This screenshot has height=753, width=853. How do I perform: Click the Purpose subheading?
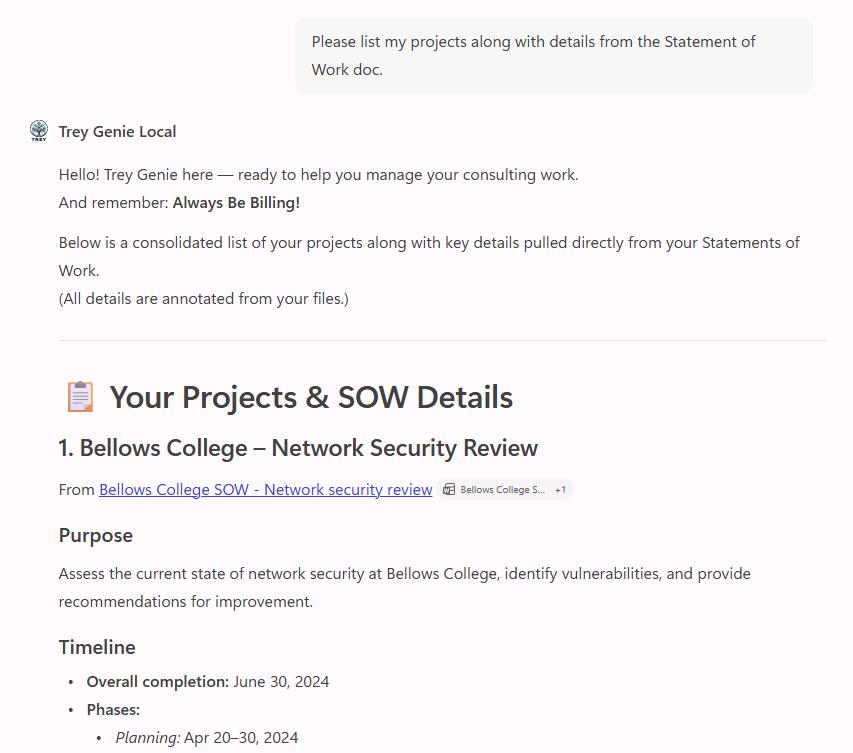point(96,535)
